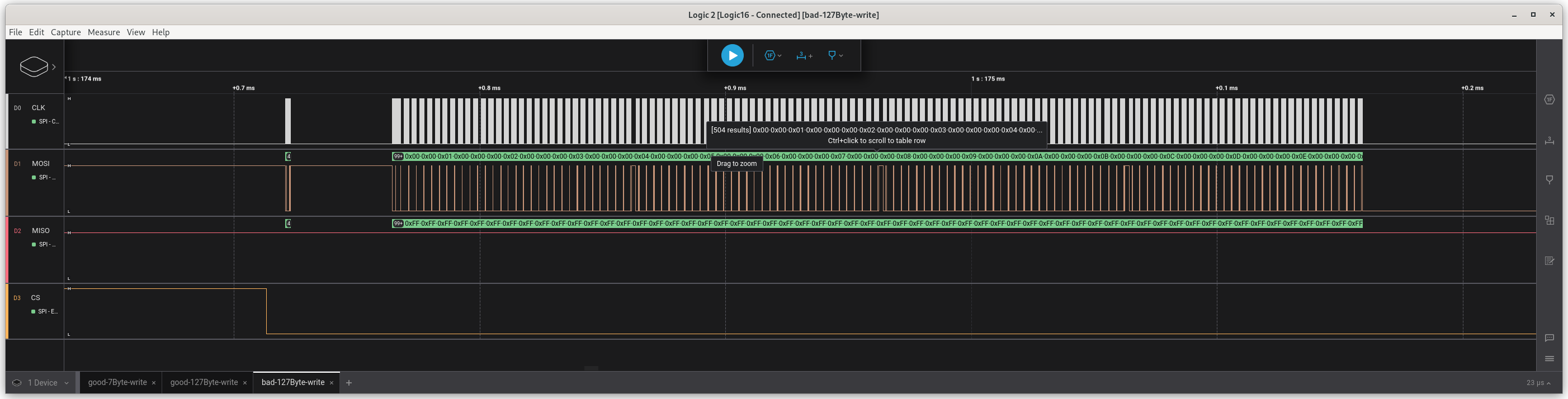Screen dimensions: 1568x399
Task: Open the Measure menu
Action: point(103,32)
